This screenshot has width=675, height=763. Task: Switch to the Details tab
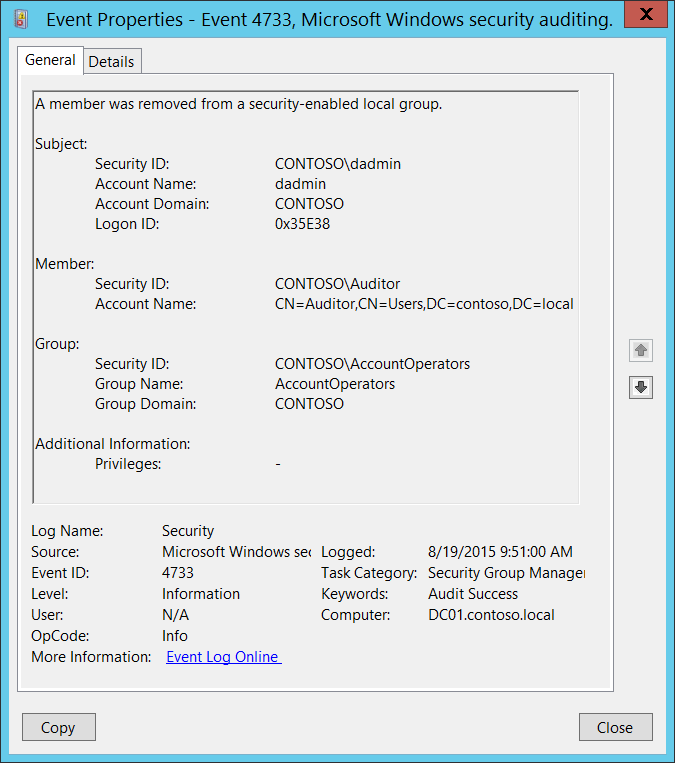pos(111,62)
